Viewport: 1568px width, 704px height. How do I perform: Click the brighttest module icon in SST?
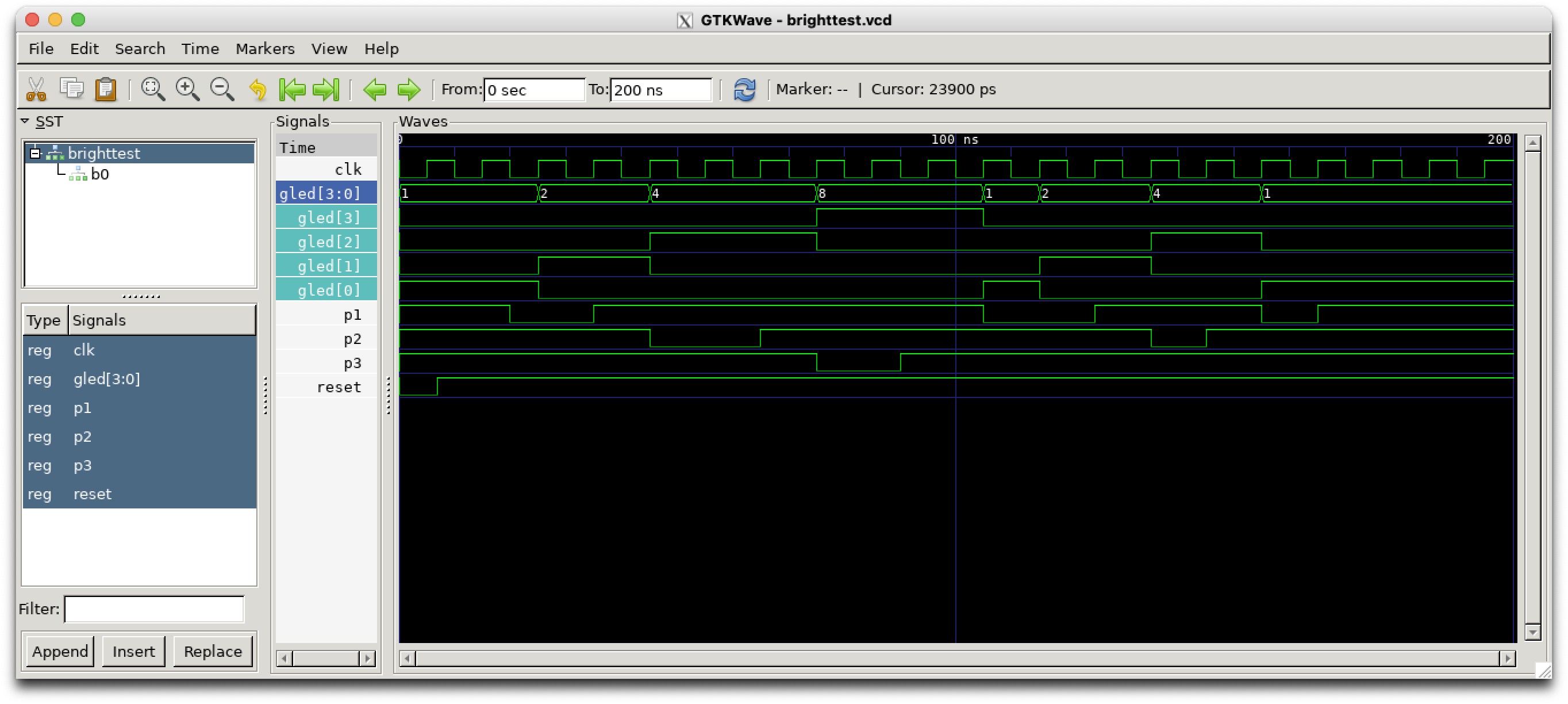click(x=55, y=153)
